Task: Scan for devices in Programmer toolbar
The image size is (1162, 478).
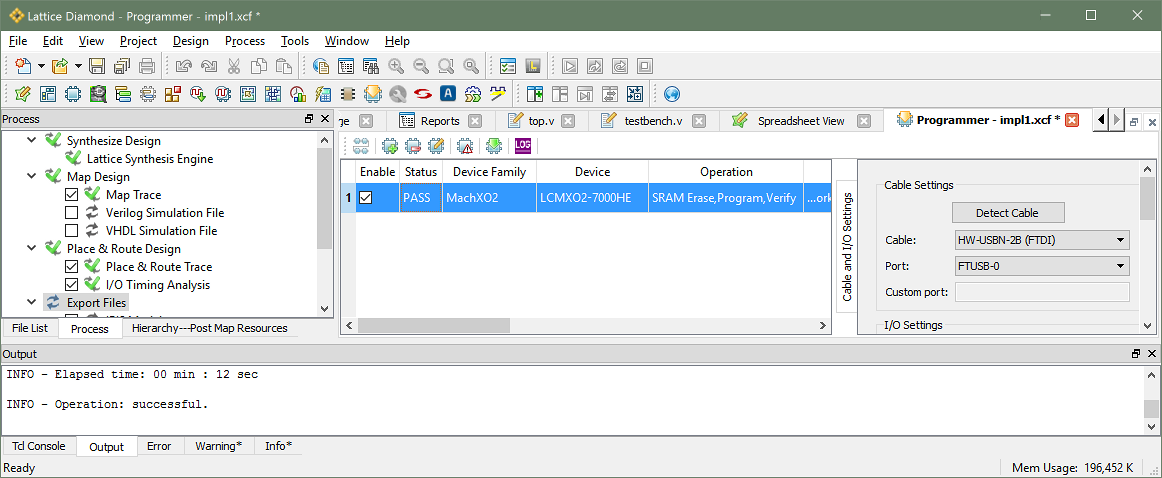Action: click(361, 146)
